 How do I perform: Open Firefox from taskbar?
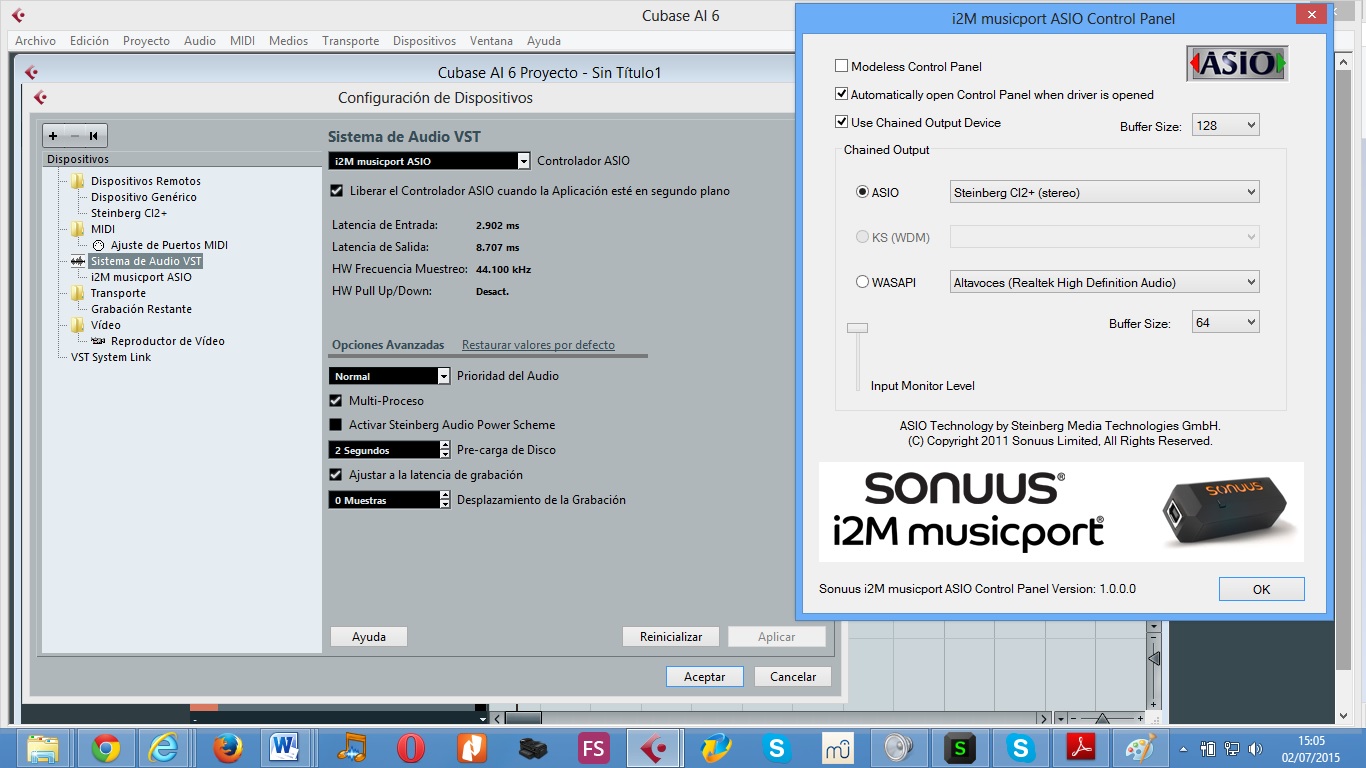(228, 748)
